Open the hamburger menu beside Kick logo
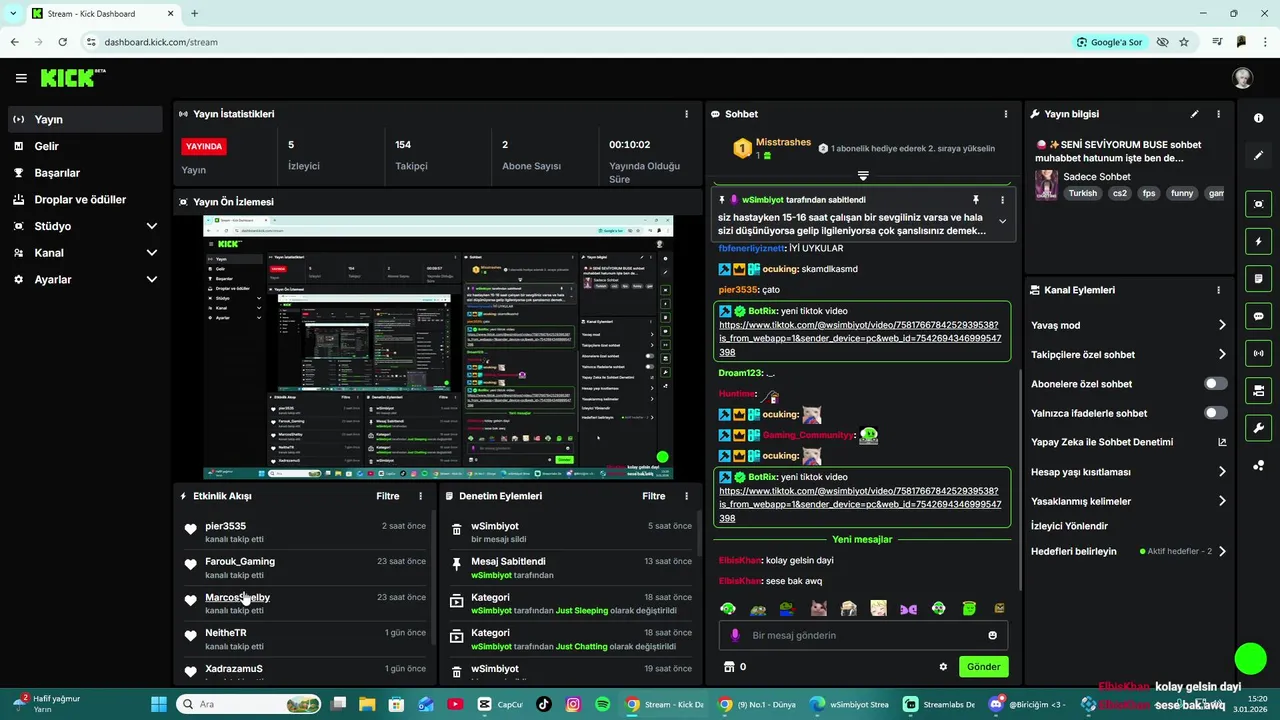This screenshot has height=720, width=1280. [x=21, y=78]
